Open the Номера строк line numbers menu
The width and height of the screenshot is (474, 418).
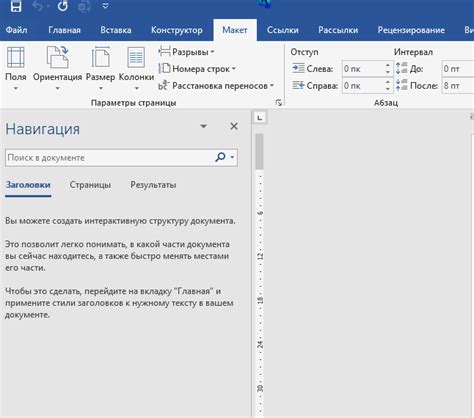coord(204,69)
